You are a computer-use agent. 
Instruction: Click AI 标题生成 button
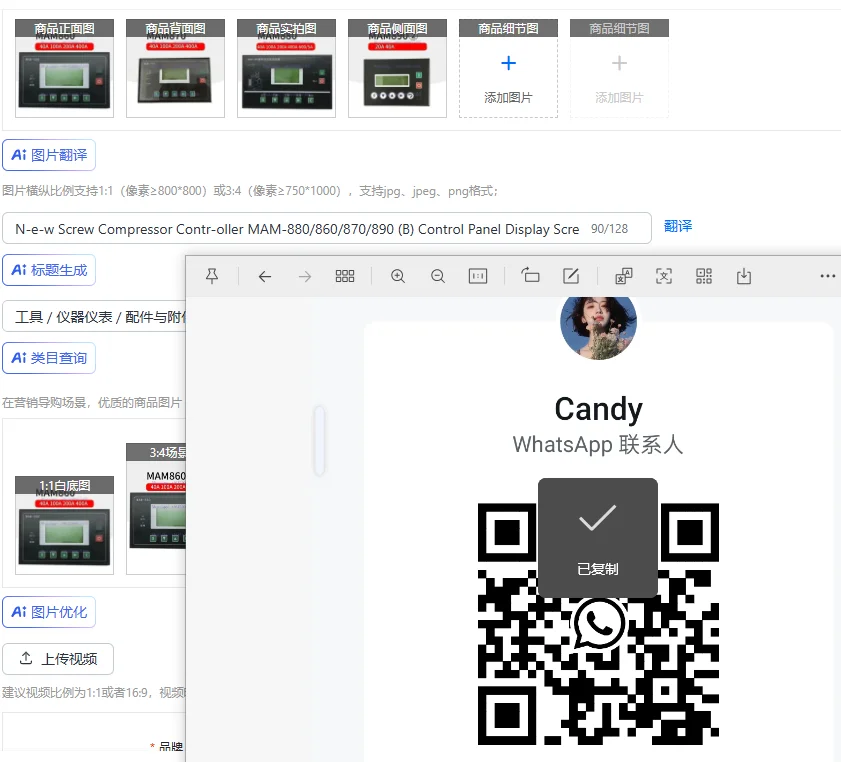(x=49, y=270)
